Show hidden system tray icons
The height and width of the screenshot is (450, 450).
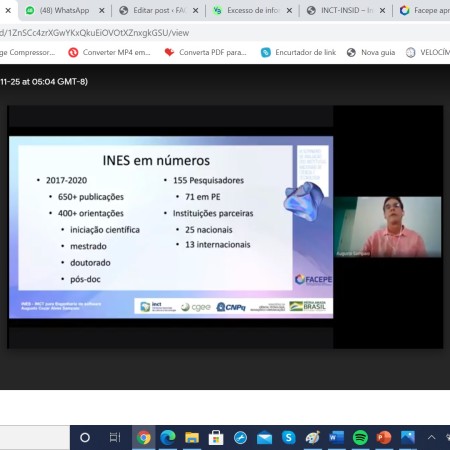(x=431, y=437)
